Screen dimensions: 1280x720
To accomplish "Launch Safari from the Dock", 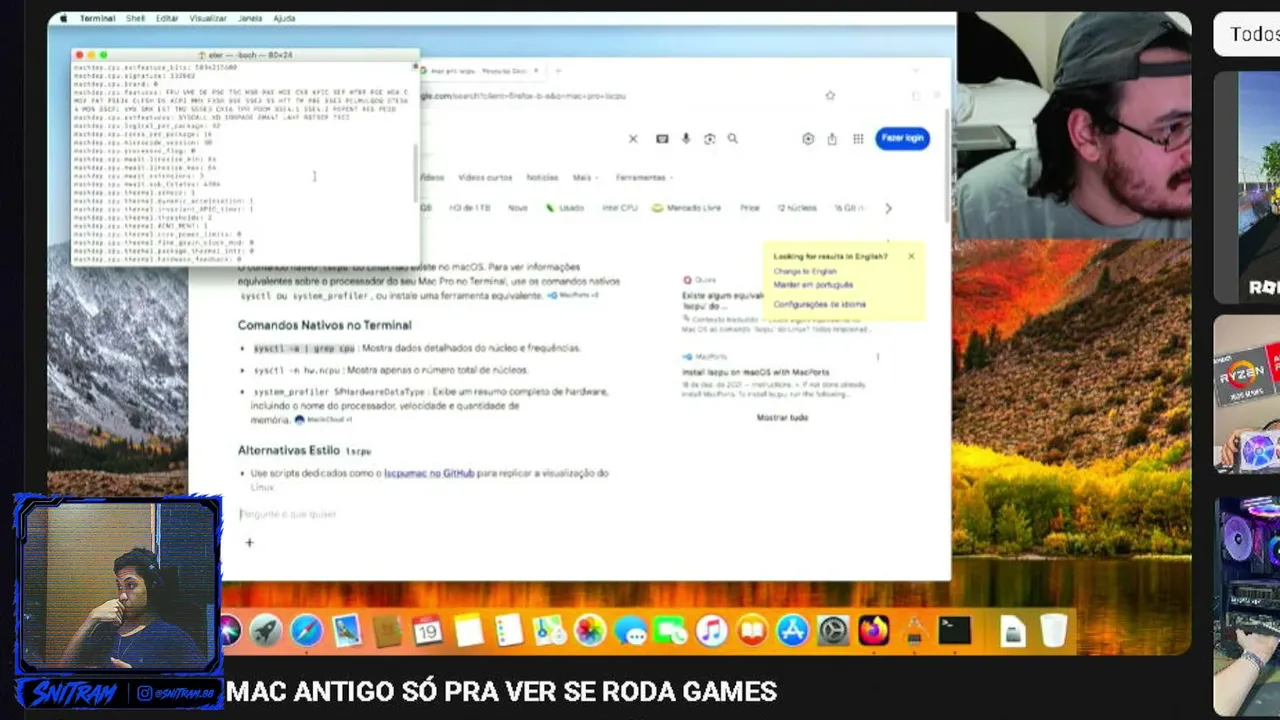I will (x=306, y=631).
